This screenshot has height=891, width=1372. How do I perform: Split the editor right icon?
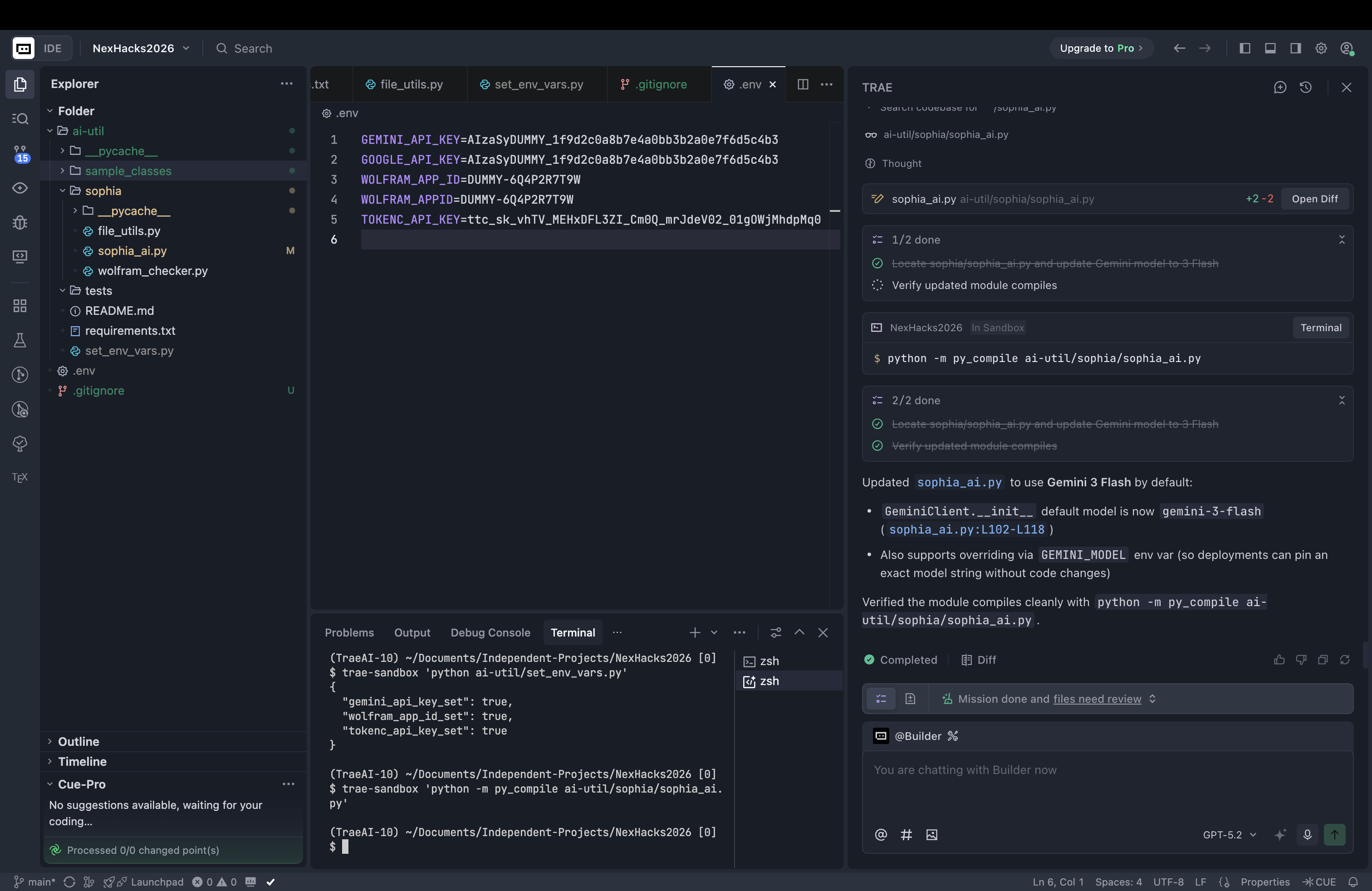click(803, 84)
